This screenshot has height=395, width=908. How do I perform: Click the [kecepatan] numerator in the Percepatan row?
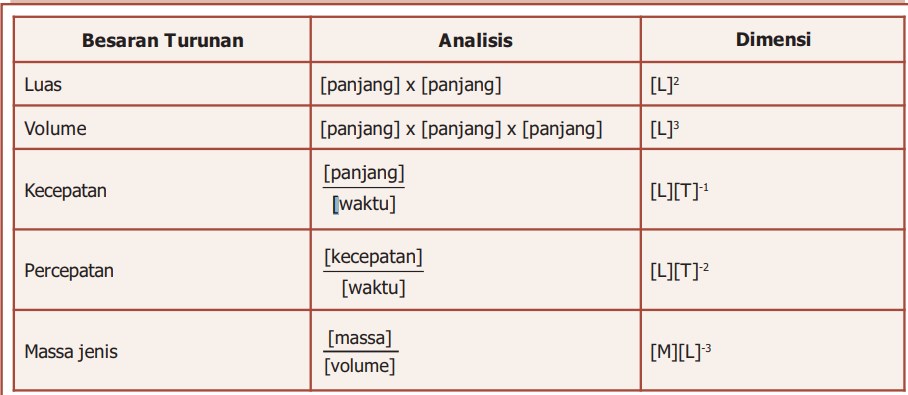click(374, 257)
